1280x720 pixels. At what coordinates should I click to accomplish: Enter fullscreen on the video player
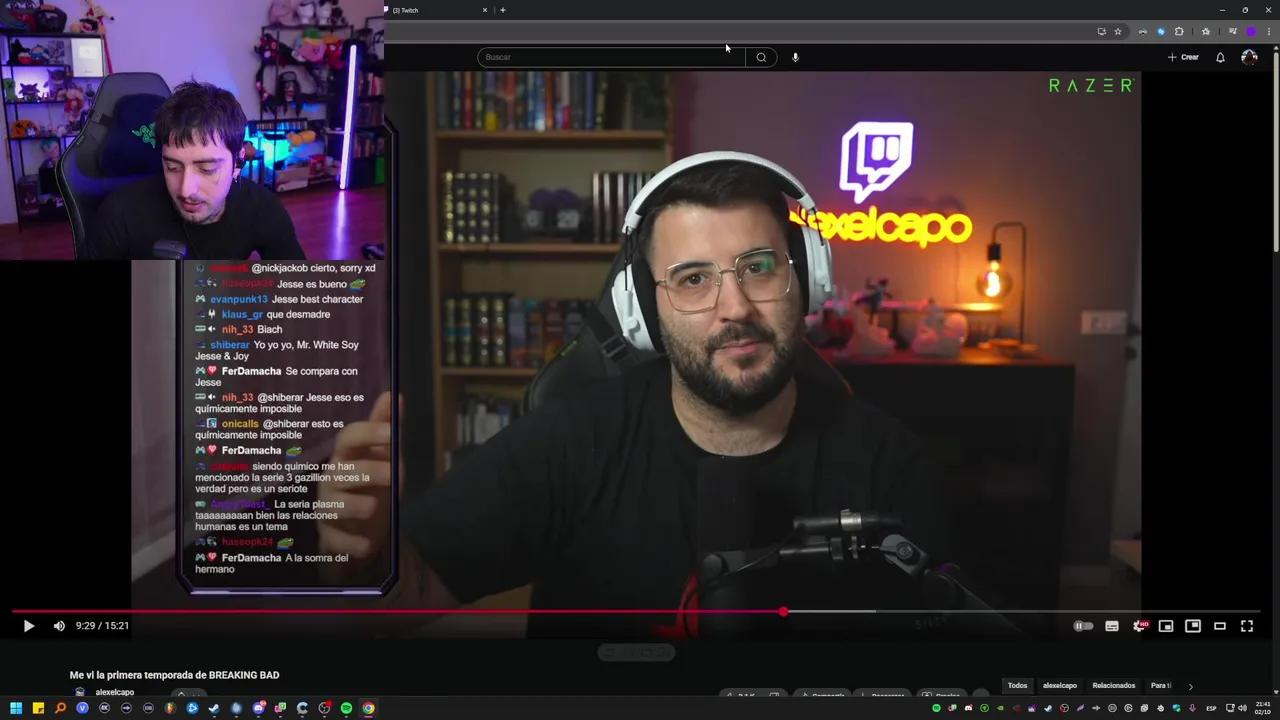click(x=1247, y=626)
